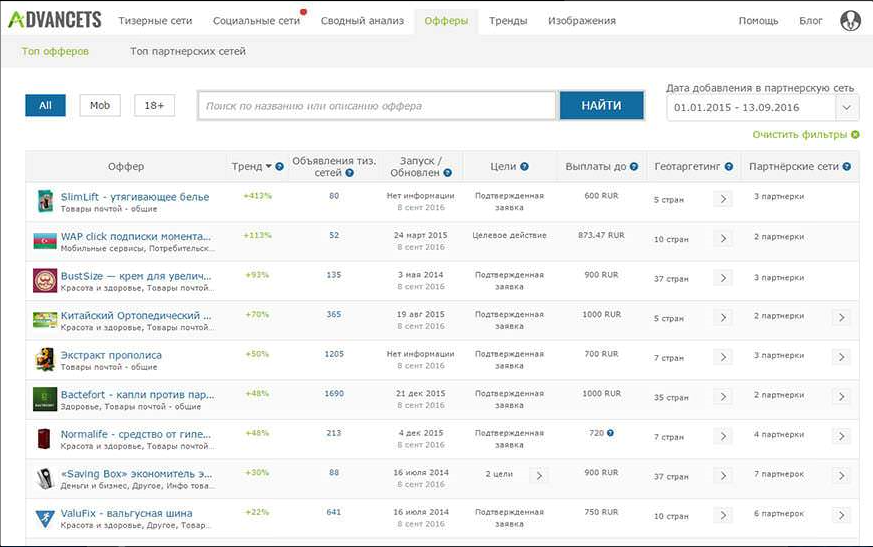
Task: Open SlimLift offer thumbnail
Action: 45,201
